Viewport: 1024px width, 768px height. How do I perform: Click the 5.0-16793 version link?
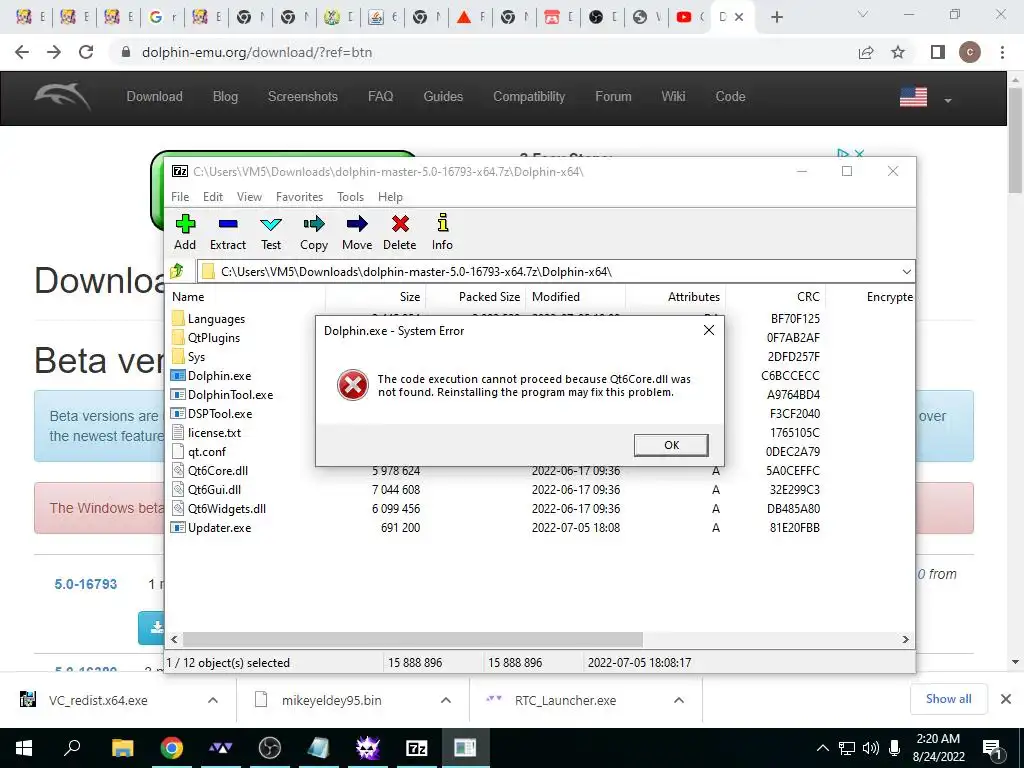click(x=86, y=584)
